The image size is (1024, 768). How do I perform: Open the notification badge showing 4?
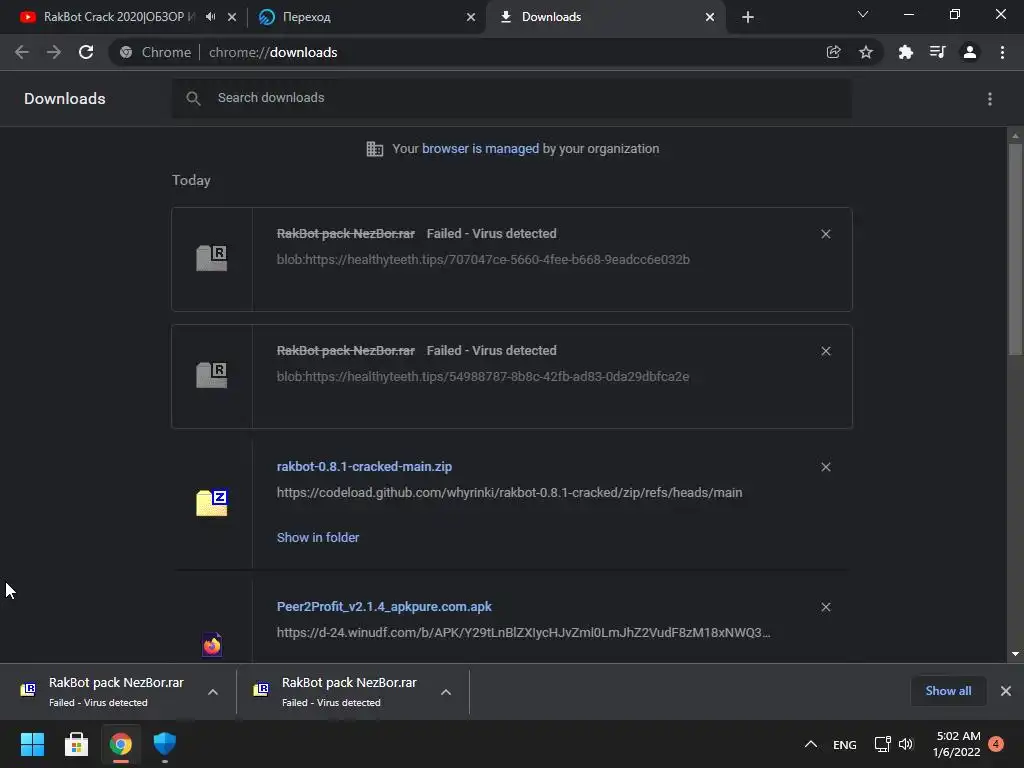click(996, 744)
